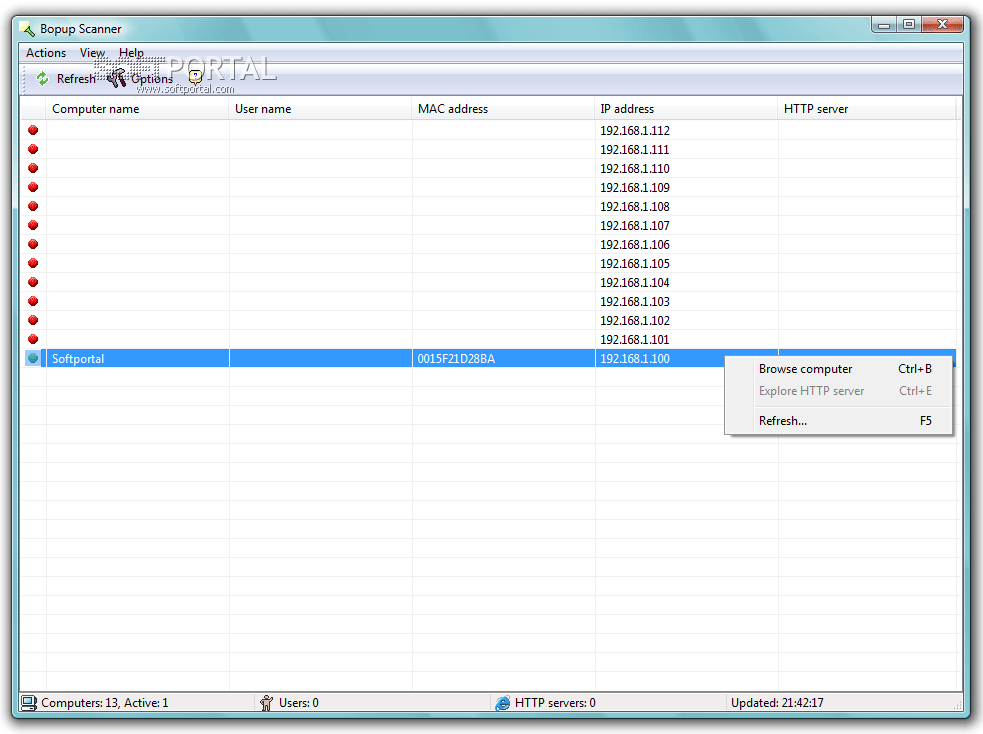Sort by User name column header
983x734 pixels.
click(x=320, y=108)
